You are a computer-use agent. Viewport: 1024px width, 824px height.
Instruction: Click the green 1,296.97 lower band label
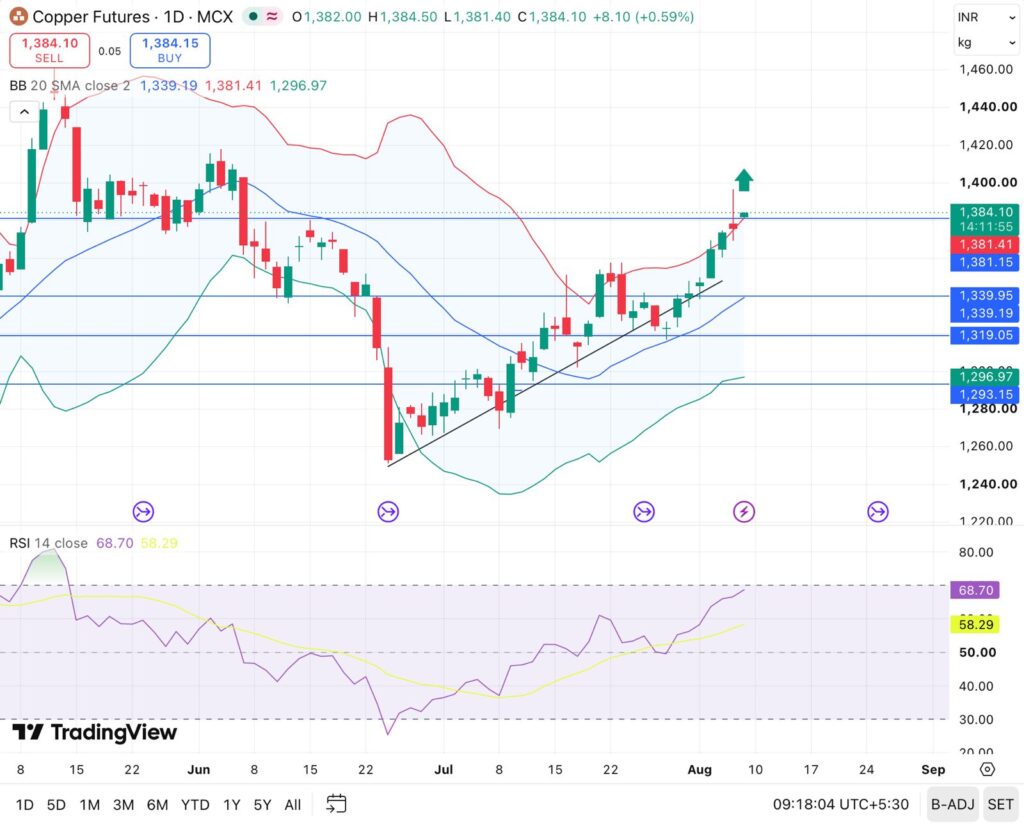(x=985, y=377)
